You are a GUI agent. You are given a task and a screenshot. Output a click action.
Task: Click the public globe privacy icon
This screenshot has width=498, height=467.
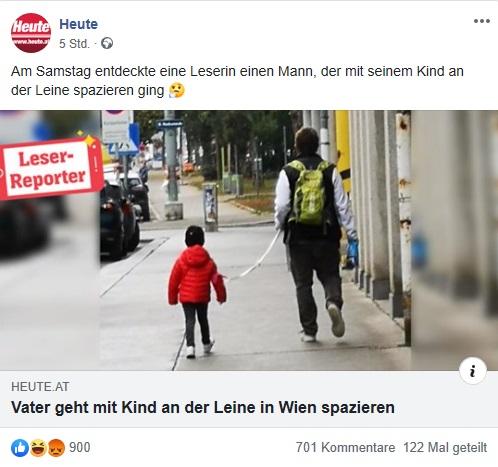point(107,43)
